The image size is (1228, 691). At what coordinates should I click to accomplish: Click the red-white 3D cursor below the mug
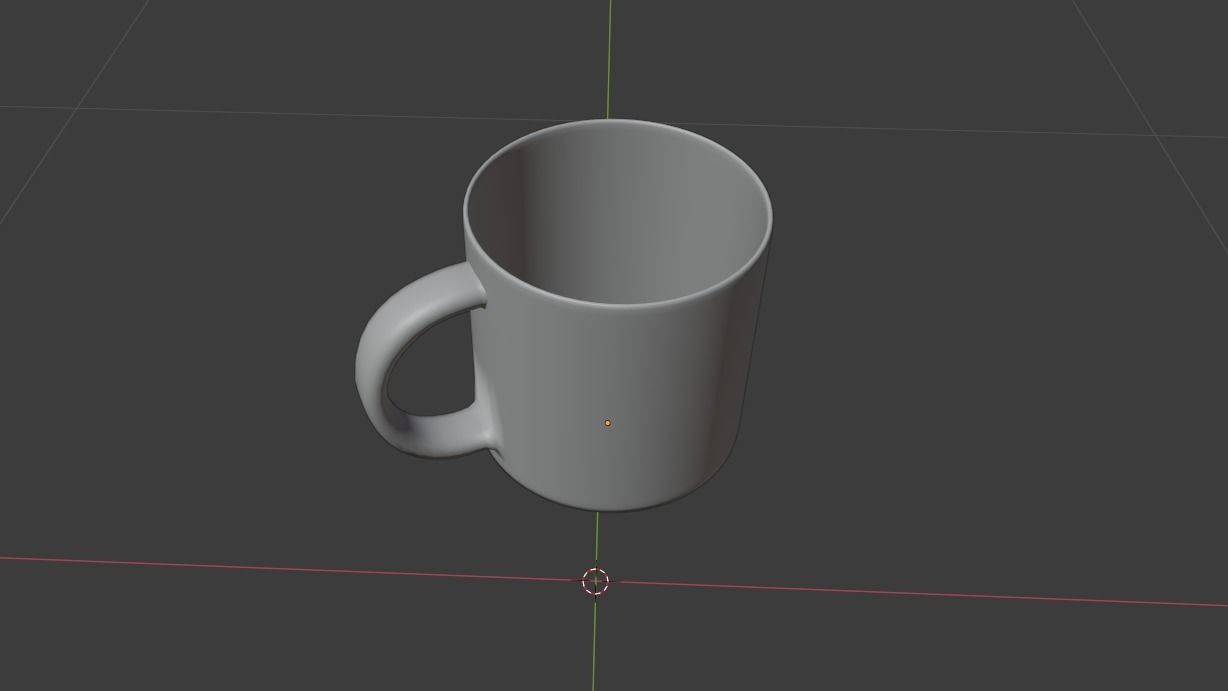(x=595, y=580)
